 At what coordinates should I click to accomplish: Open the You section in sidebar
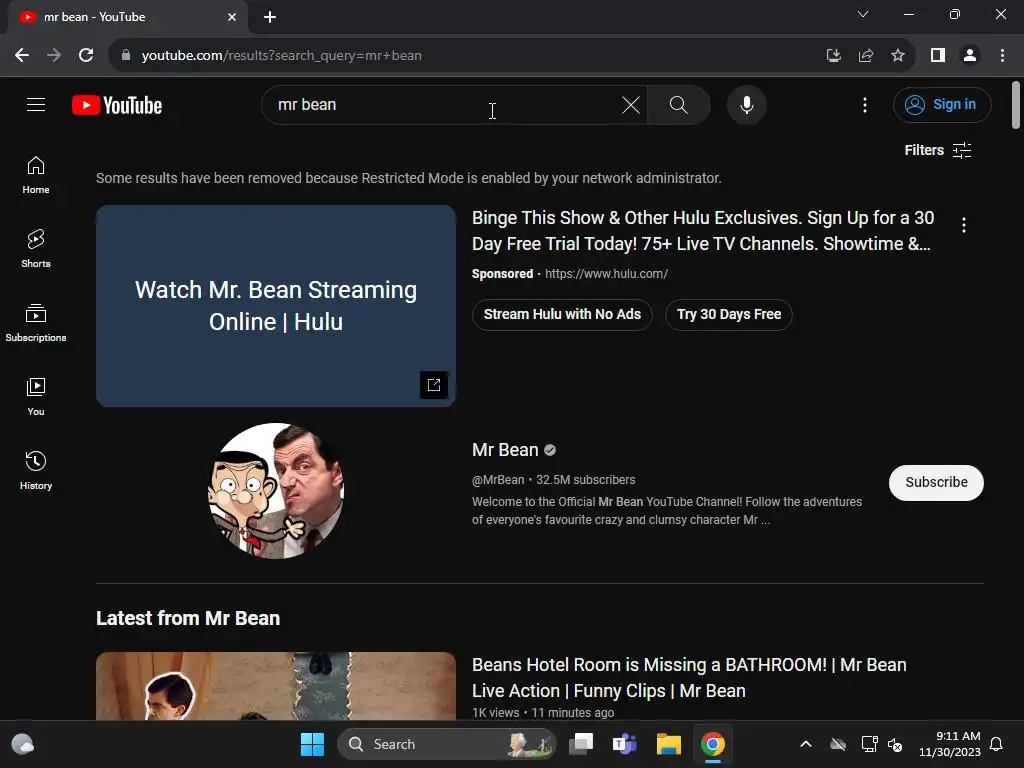pyautogui.click(x=36, y=396)
